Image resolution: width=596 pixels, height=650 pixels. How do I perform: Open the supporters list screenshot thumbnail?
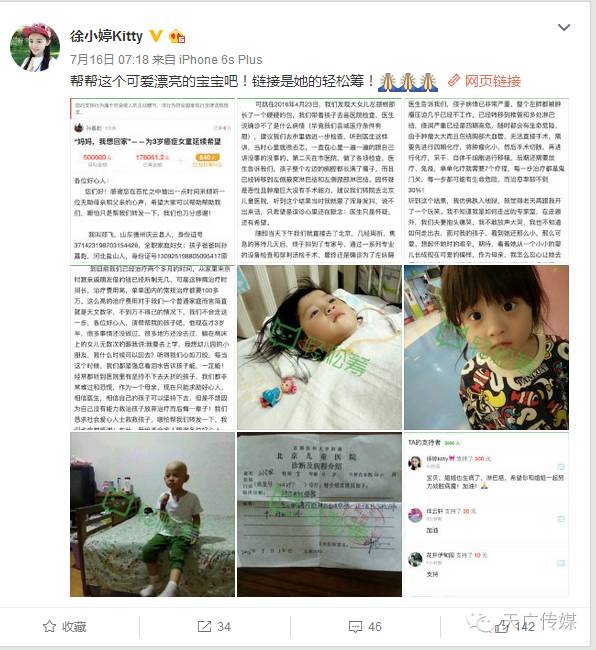tap(486, 514)
